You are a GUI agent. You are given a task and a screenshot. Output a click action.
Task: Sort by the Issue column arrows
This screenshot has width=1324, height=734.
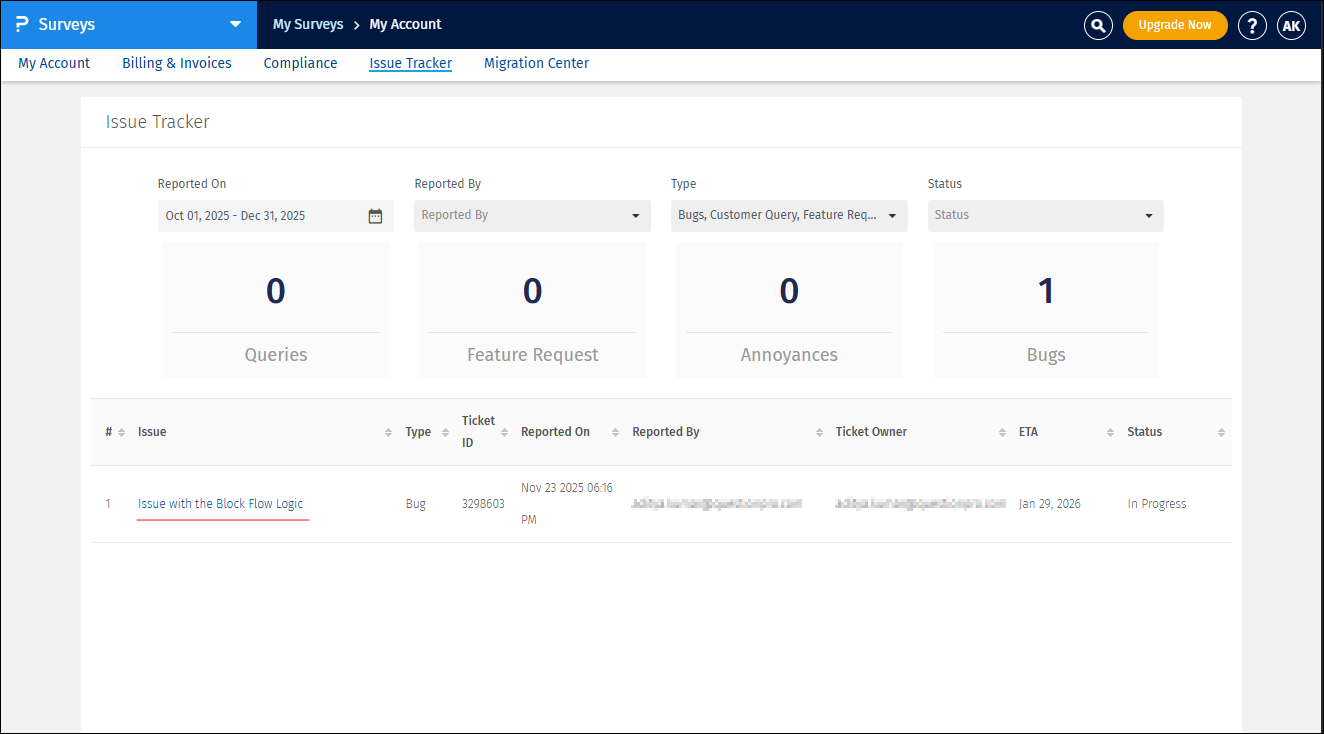(388, 432)
